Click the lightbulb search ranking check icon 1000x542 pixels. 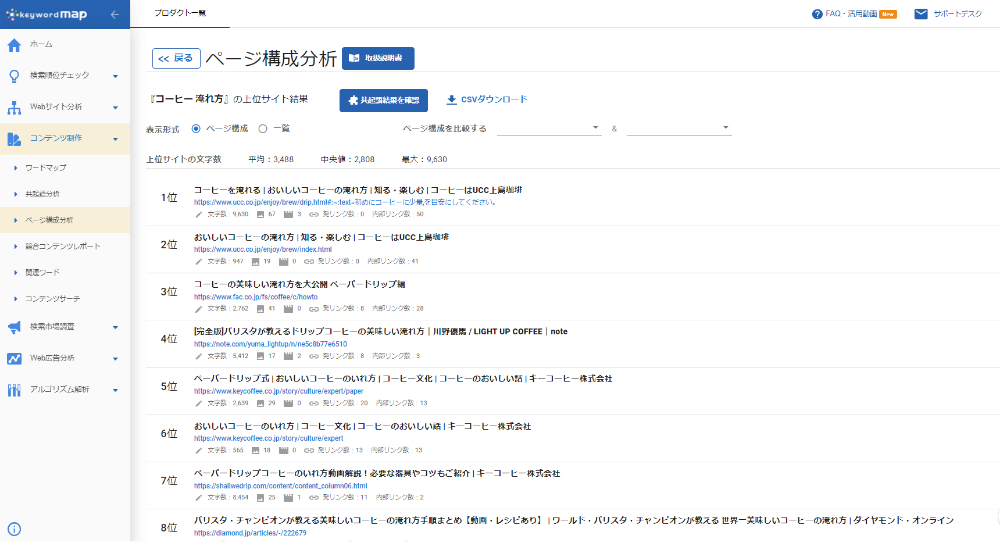(14, 76)
